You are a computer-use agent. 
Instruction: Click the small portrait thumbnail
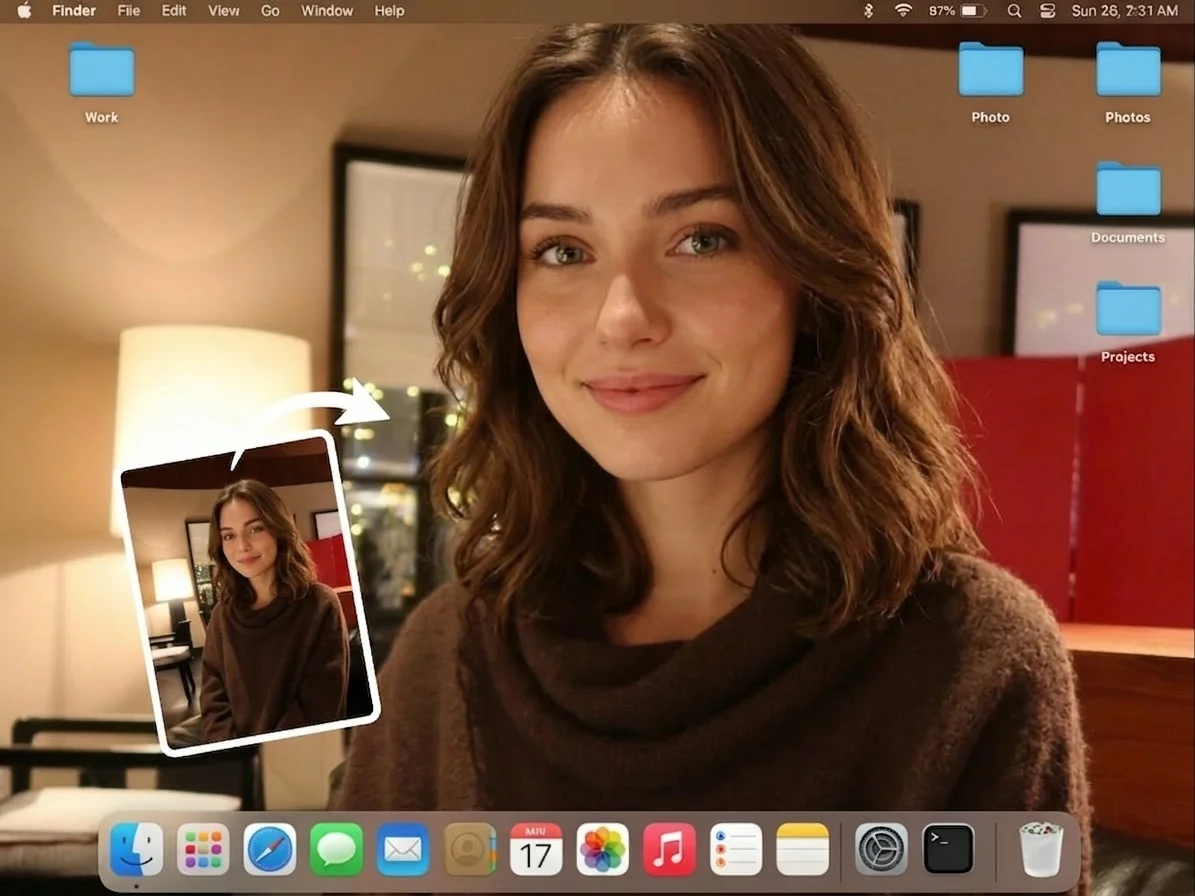coord(250,593)
